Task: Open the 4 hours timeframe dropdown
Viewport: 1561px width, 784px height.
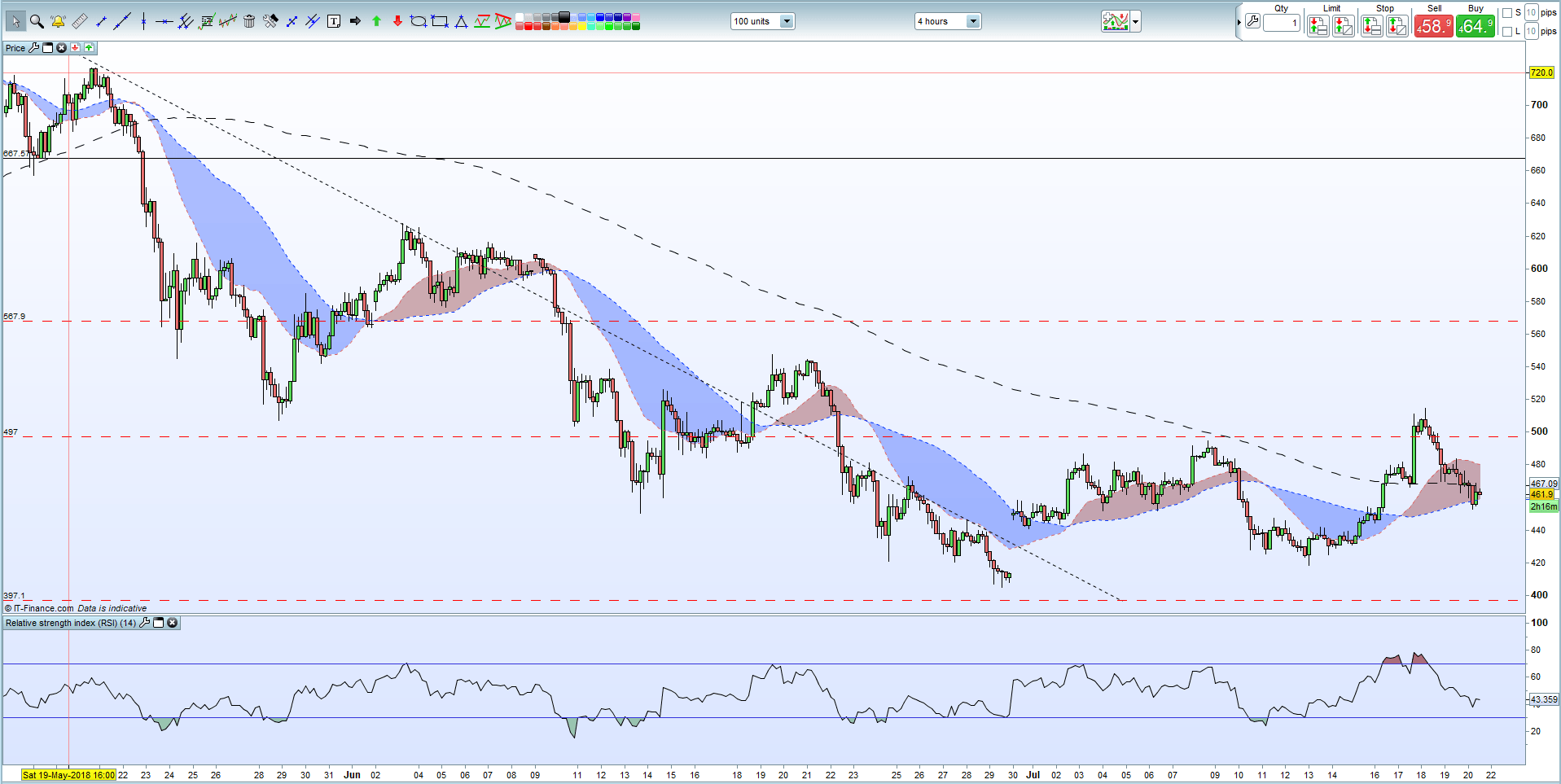Action: point(972,21)
